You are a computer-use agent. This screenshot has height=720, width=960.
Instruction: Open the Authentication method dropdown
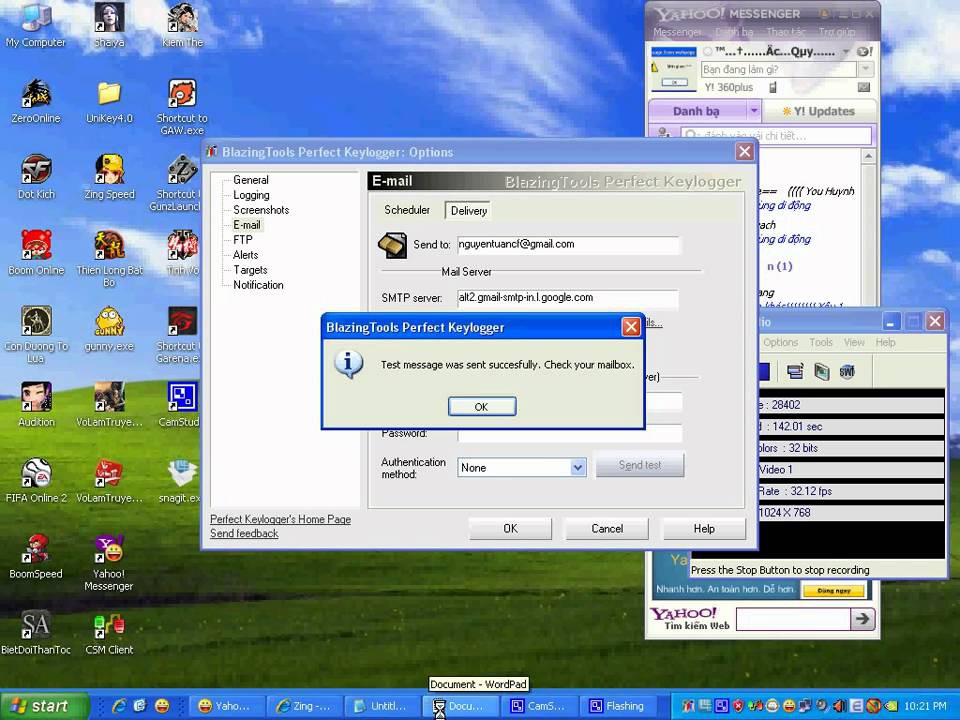tap(577, 467)
